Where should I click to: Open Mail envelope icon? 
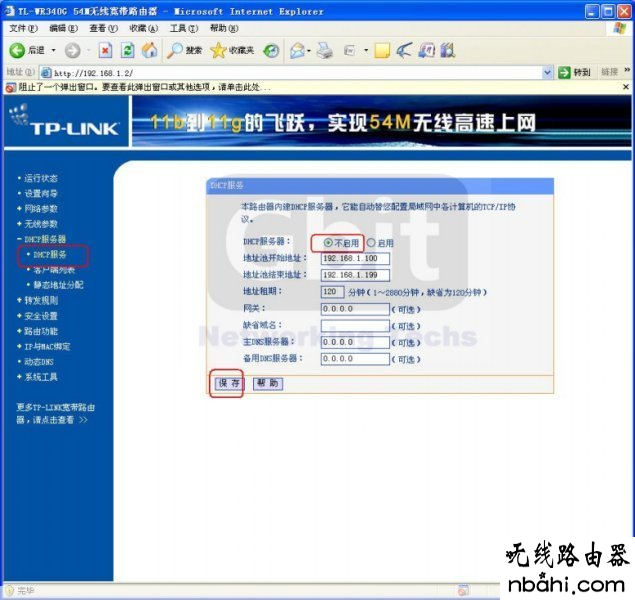297,50
